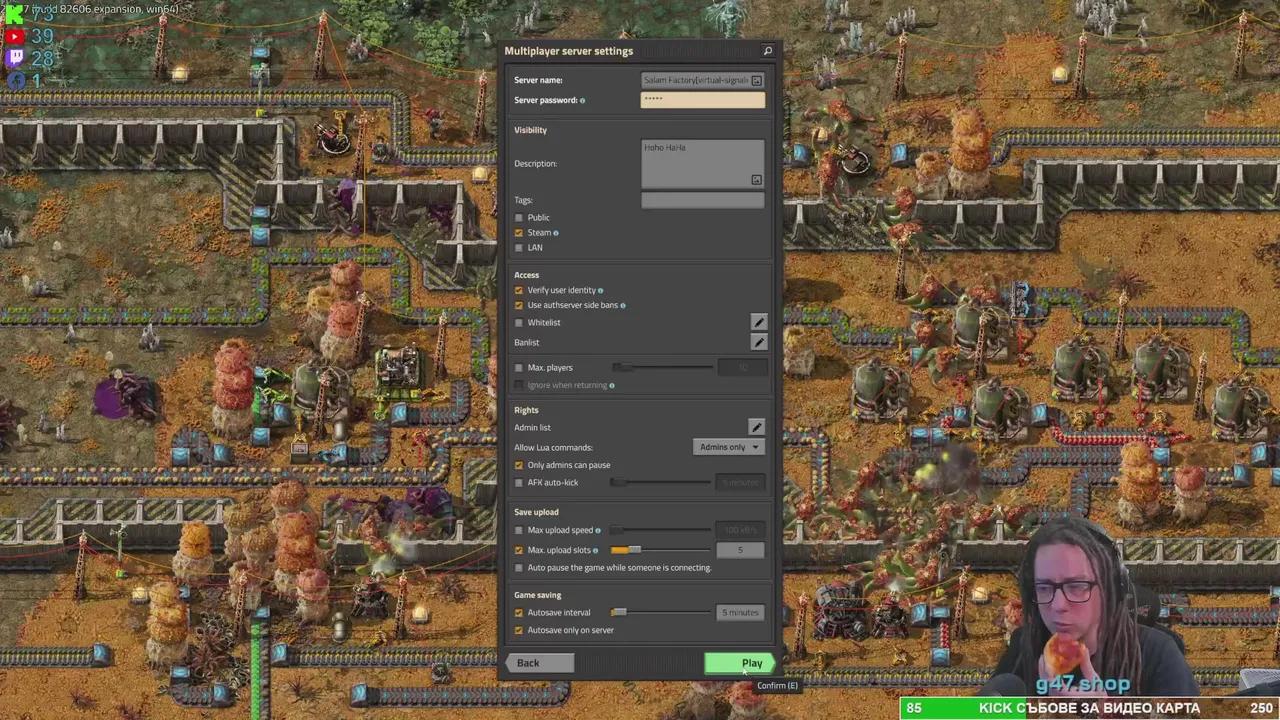Click the Max. players slider
Viewport: 1280px width, 720px height.
[661, 367]
